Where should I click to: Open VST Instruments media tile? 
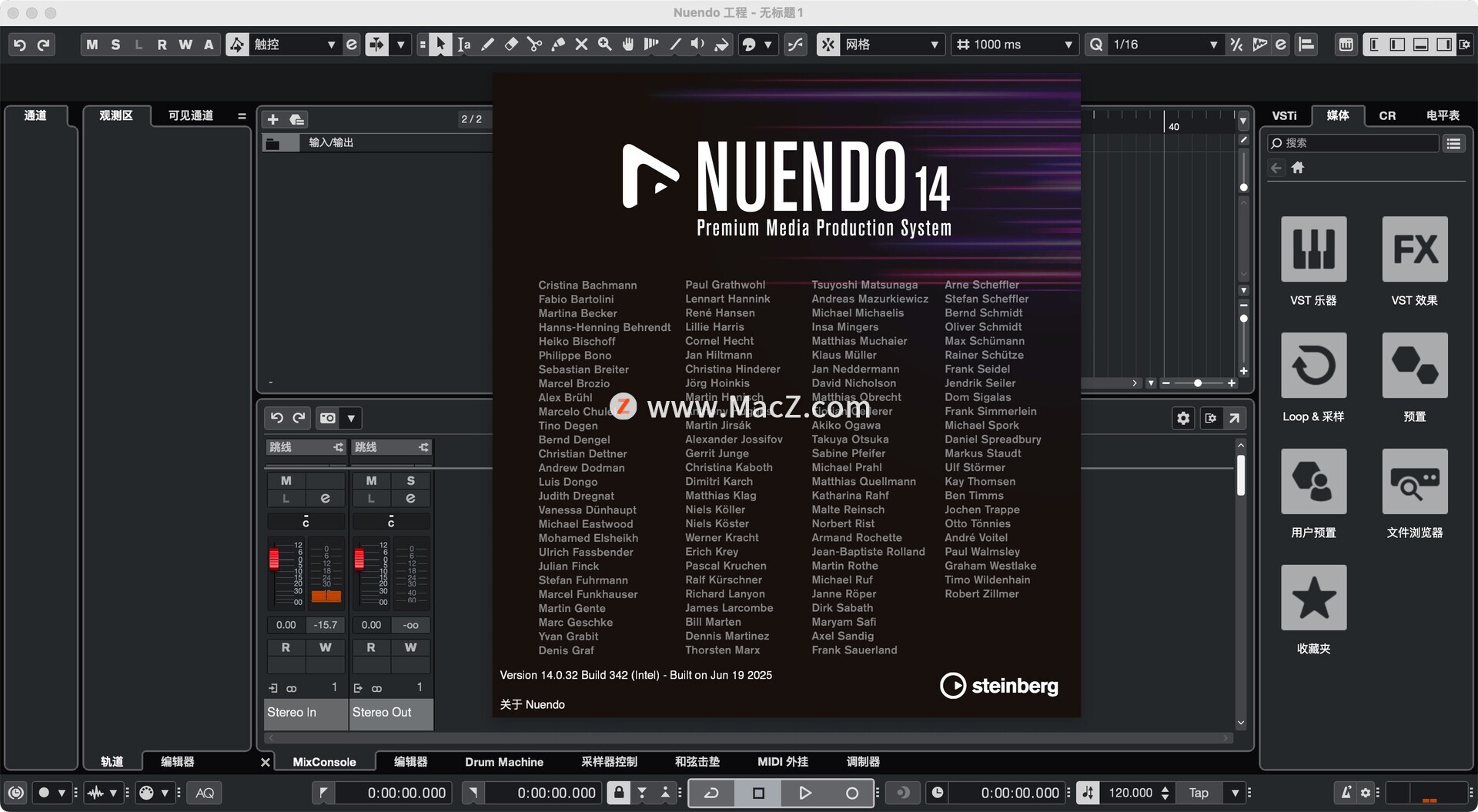coord(1313,249)
